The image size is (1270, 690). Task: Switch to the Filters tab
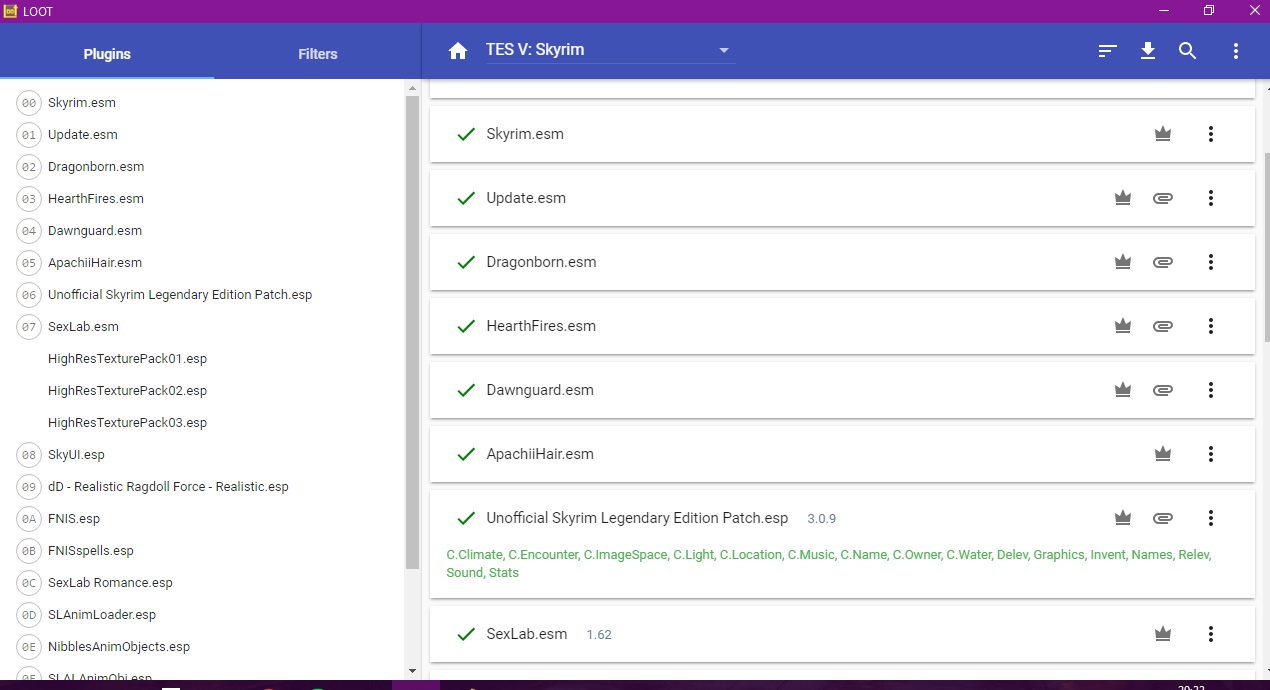tap(318, 54)
